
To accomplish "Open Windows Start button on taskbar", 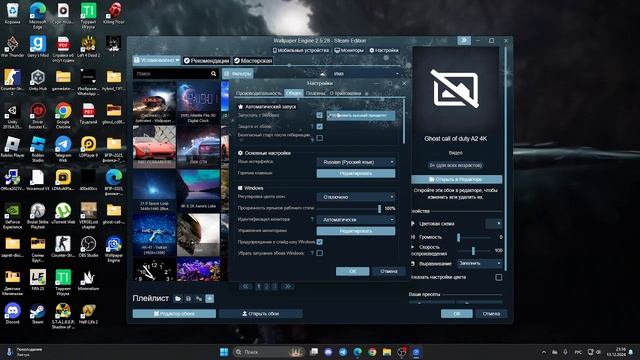I will tap(224, 352).
